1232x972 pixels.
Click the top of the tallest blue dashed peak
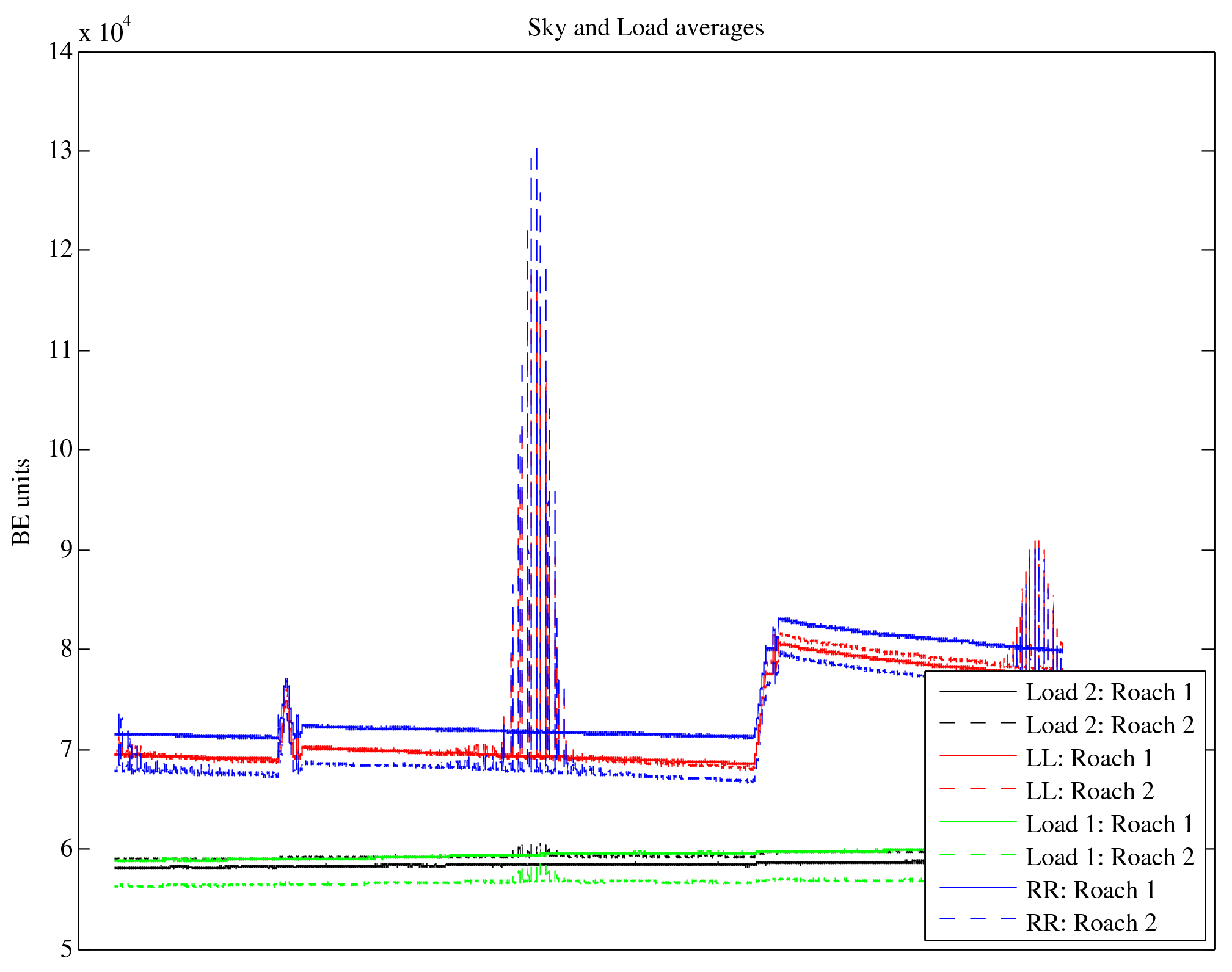[536, 150]
